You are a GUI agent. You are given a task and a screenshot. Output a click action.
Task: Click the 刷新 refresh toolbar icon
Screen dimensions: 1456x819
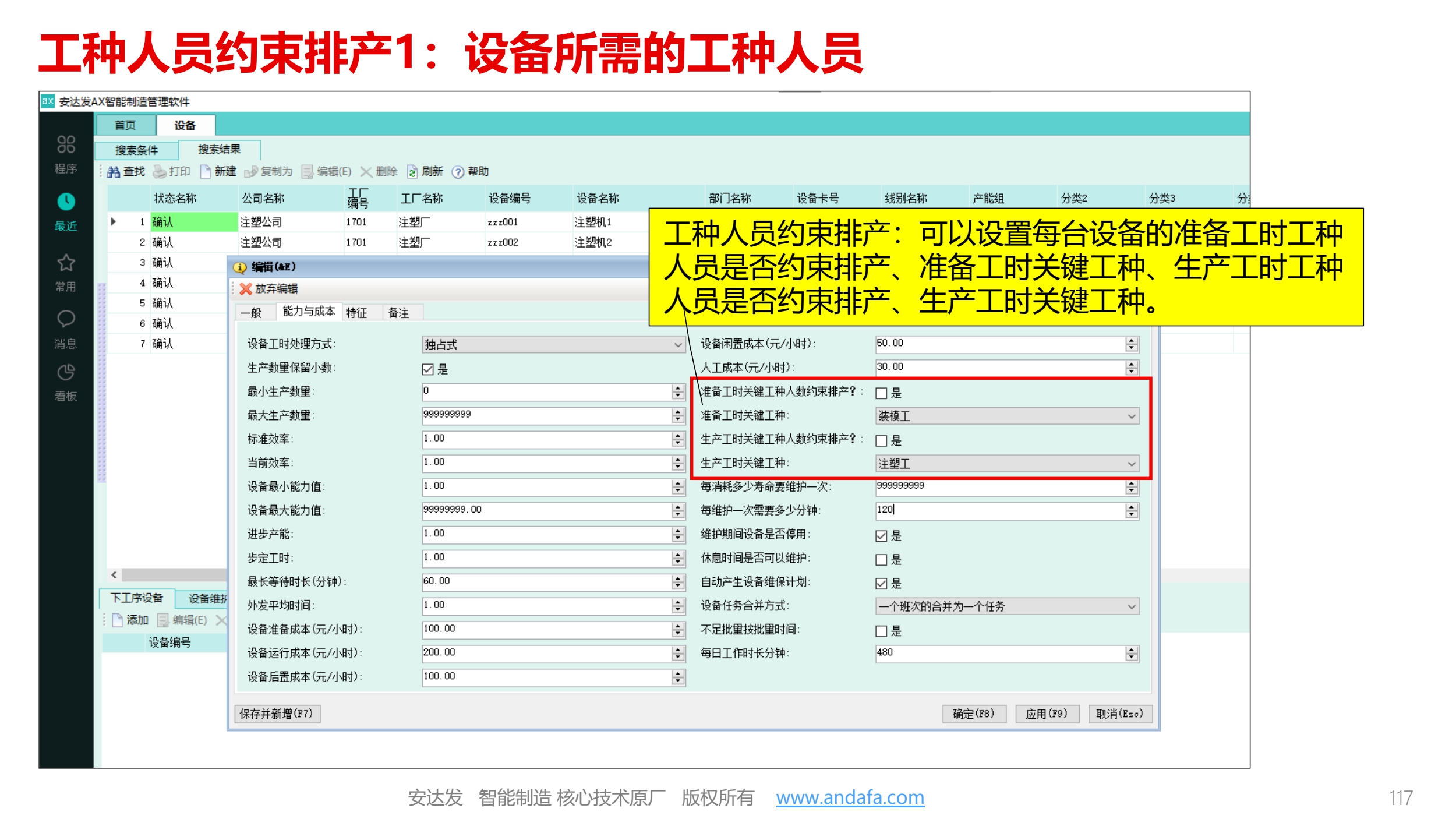[412, 172]
